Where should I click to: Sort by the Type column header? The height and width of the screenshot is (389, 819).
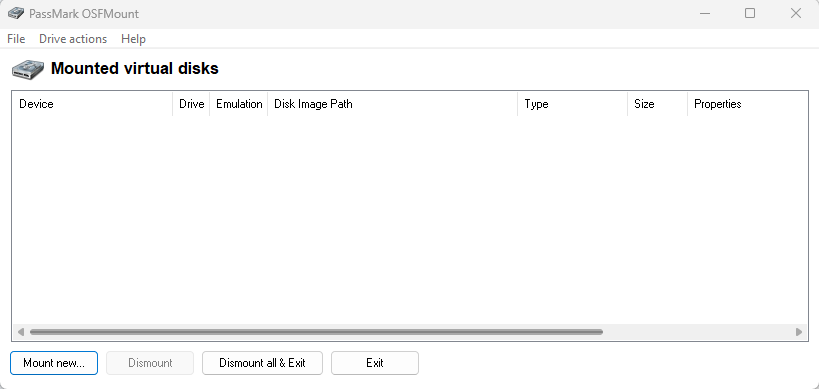572,104
